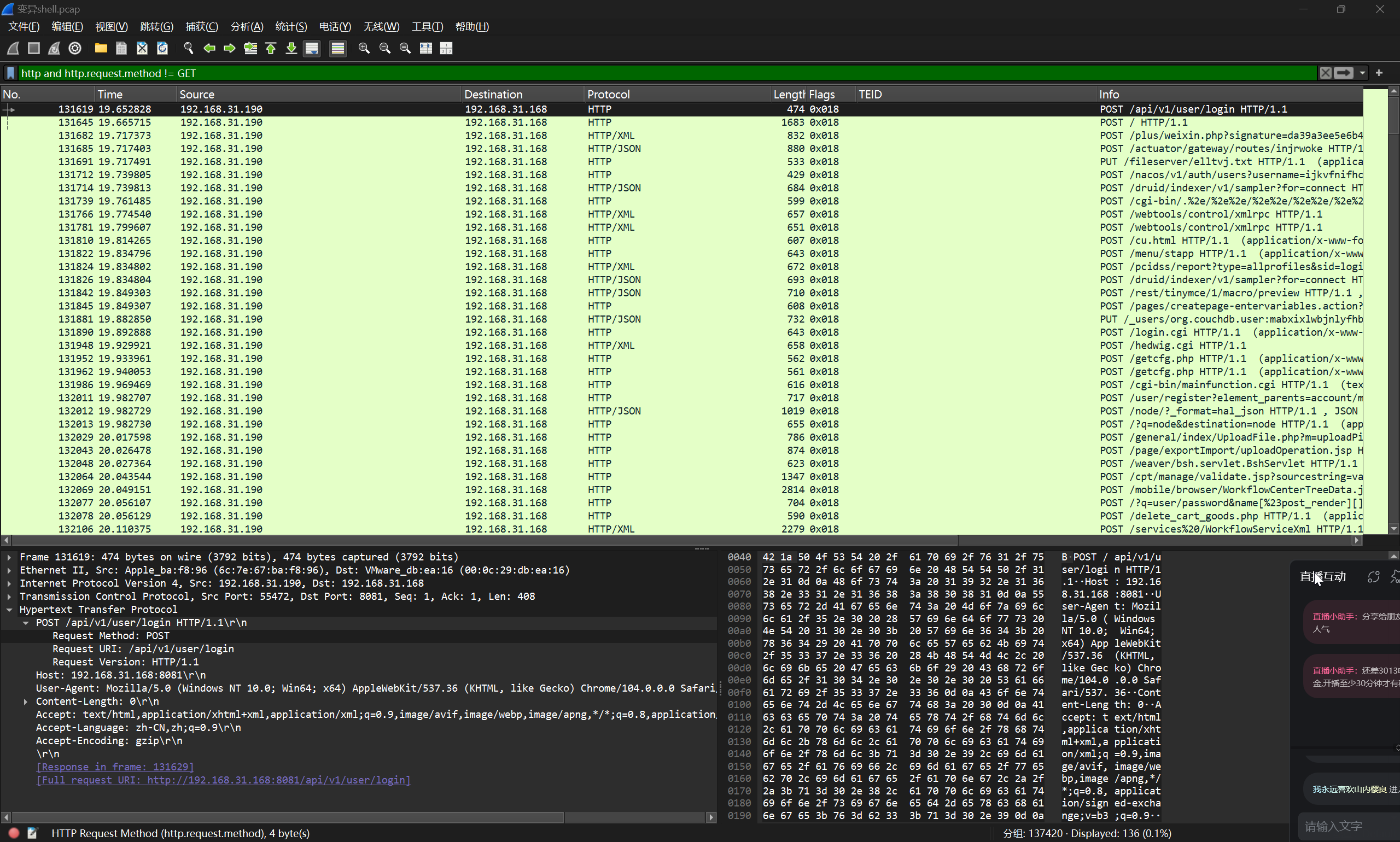Sort by the Info column header
The image size is (1400, 842).
click(1229, 94)
